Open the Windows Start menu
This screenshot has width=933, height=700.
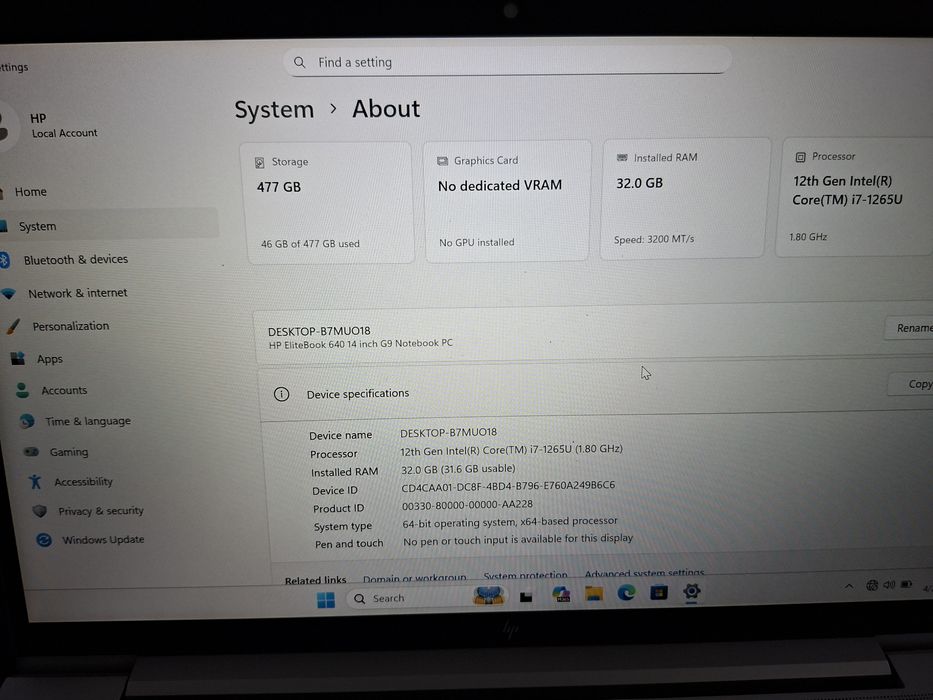(x=325, y=600)
